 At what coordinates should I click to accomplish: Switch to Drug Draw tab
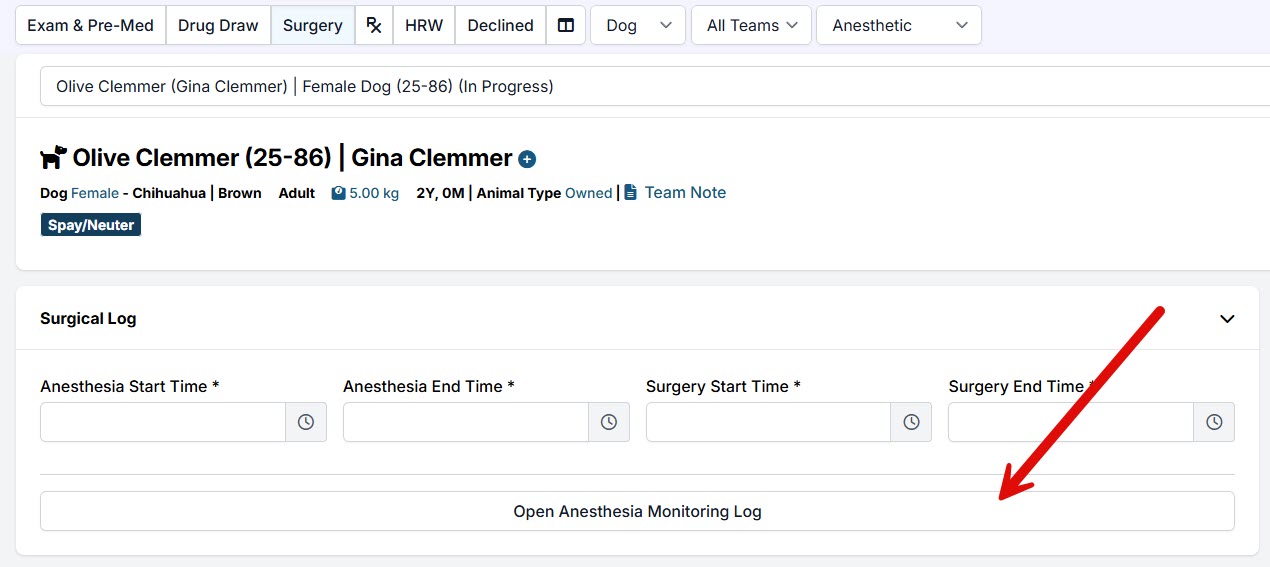tap(218, 25)
